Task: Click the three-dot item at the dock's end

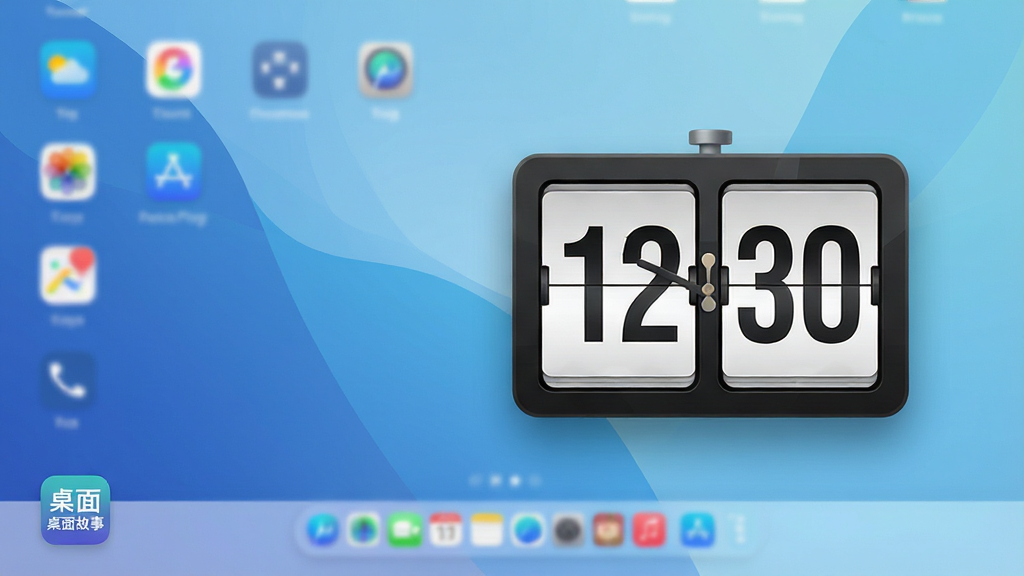Action: pyautogui.click(x=739, y=530)
